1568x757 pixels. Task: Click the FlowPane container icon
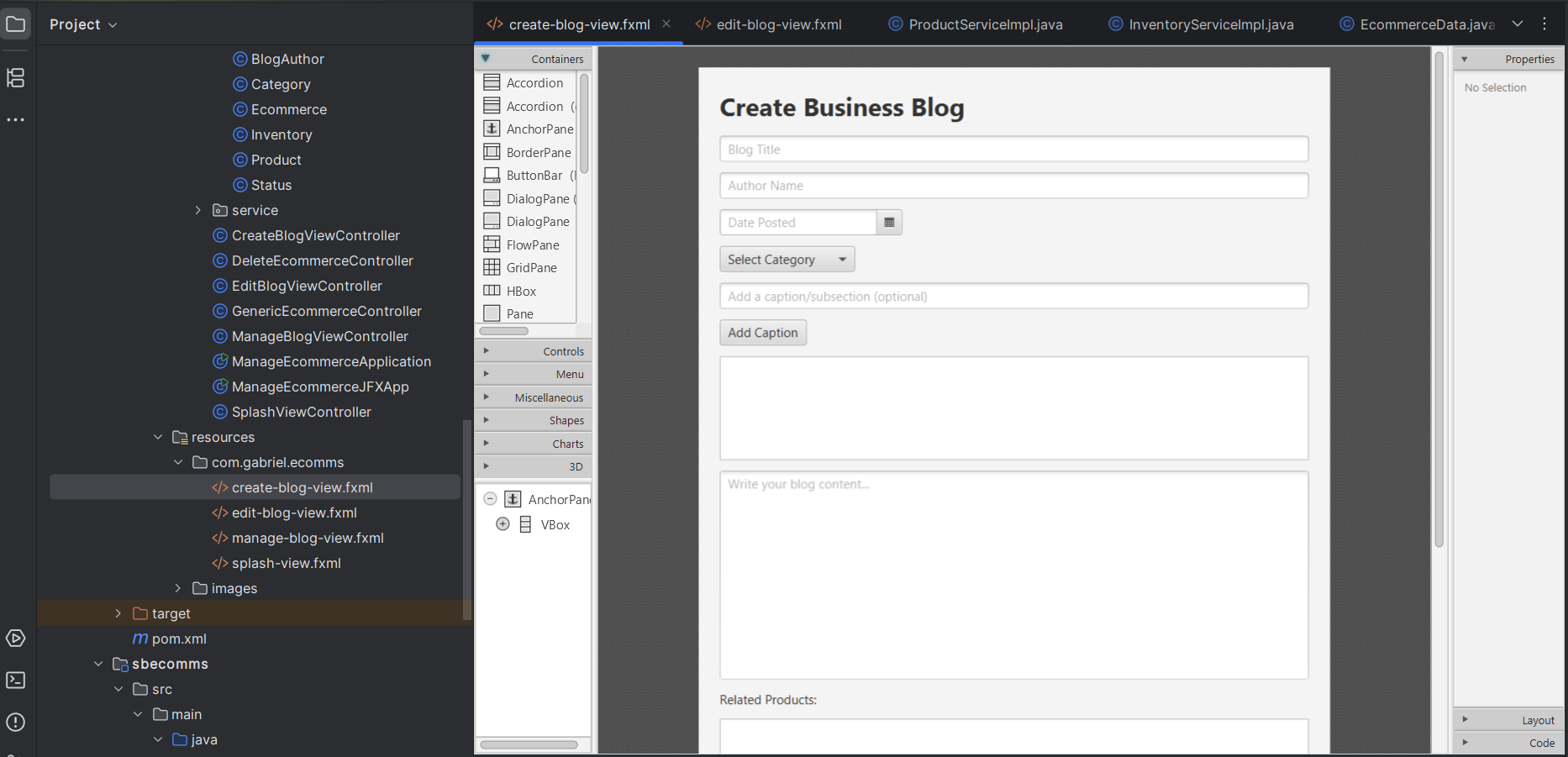point(492,244)
